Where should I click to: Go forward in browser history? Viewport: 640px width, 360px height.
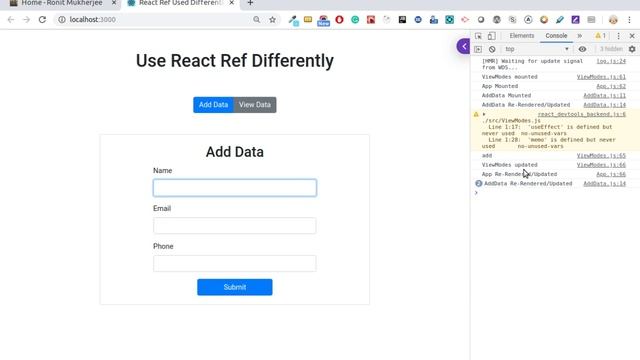pos(27,20)
